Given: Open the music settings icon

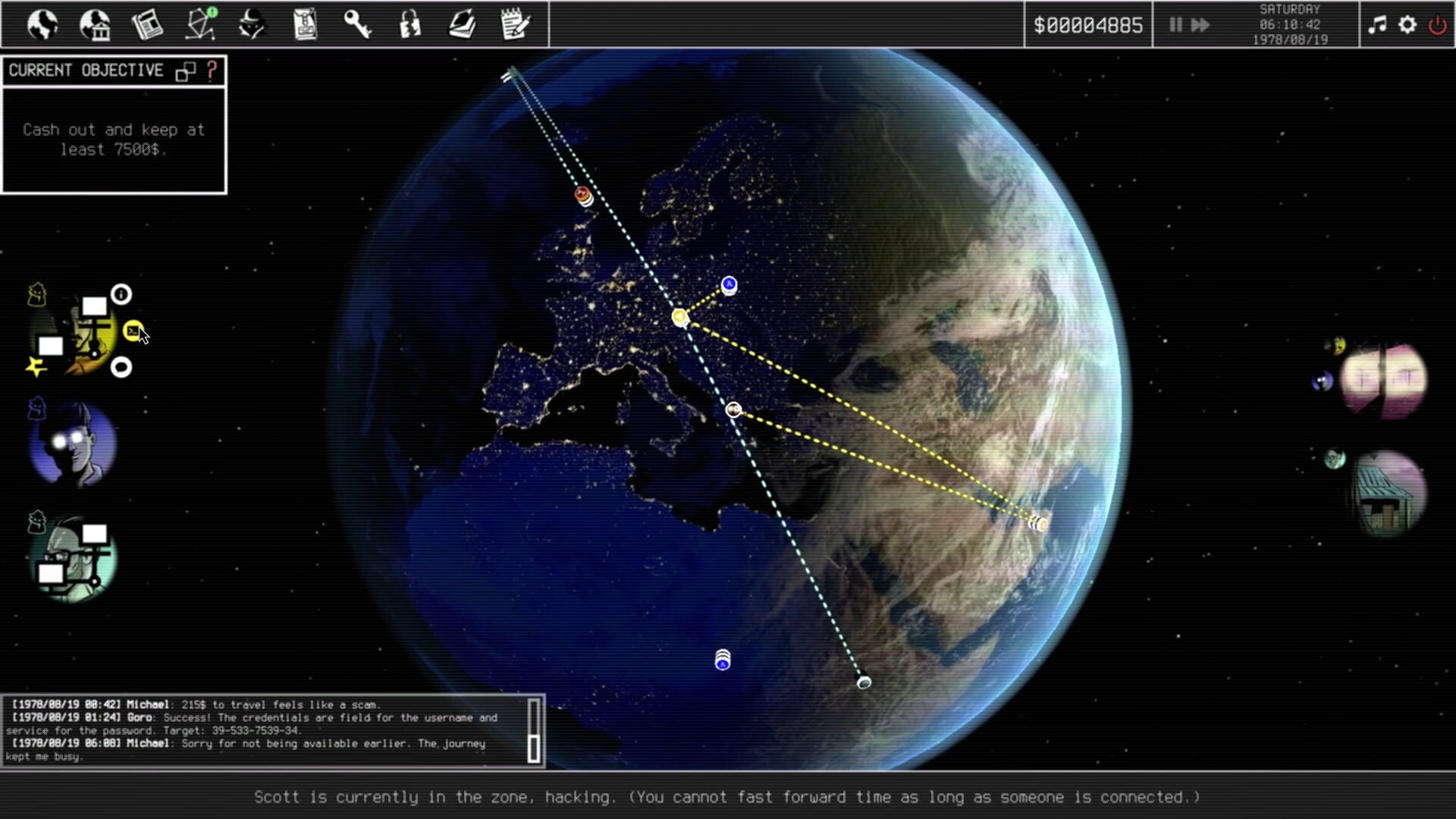Looking at the screenshot, I should coord(1376,25).
